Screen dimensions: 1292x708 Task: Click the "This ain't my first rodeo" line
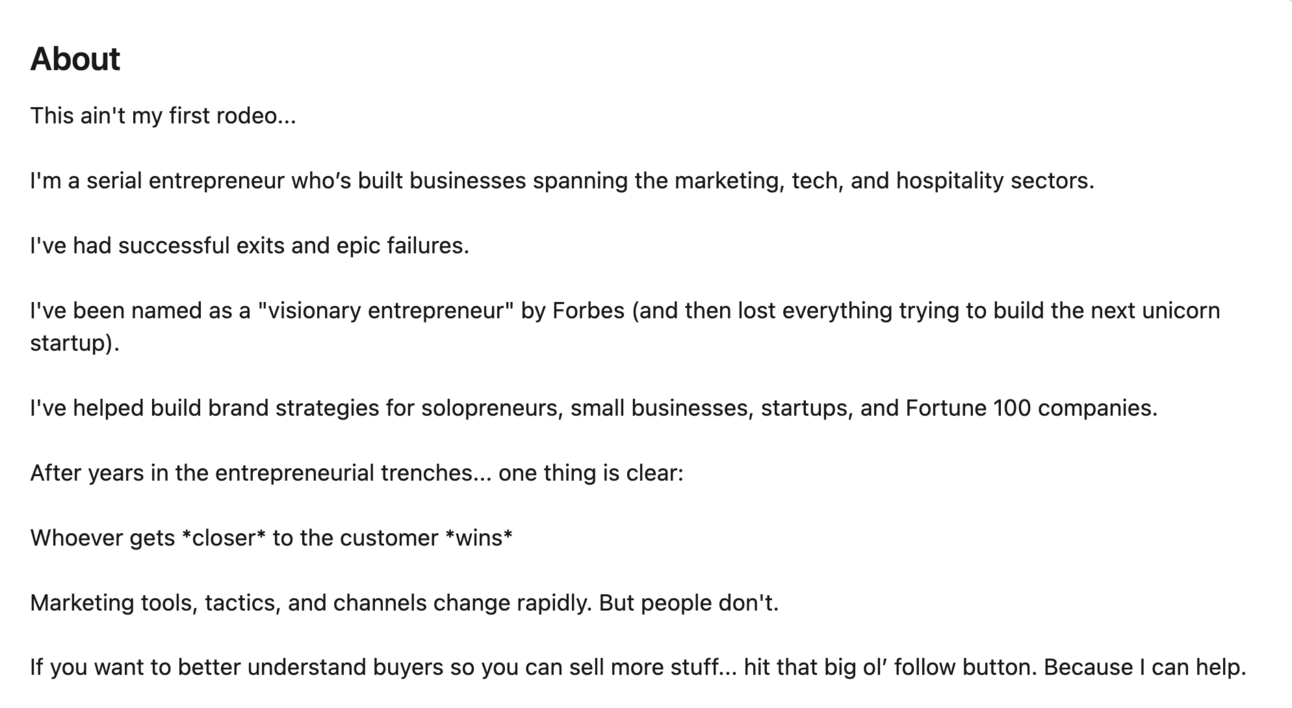tap(163, 116)
